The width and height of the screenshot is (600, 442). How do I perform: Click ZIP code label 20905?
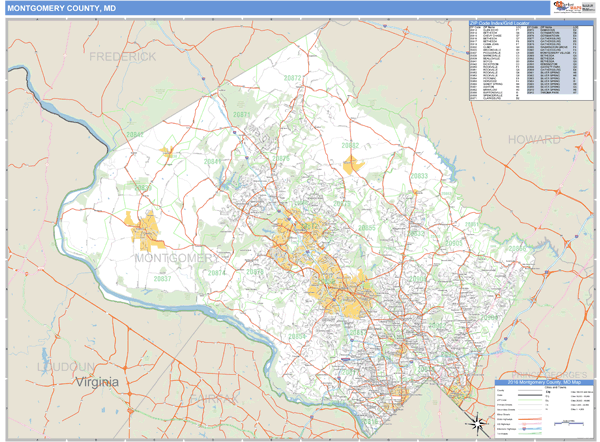[x=454, y=243]
